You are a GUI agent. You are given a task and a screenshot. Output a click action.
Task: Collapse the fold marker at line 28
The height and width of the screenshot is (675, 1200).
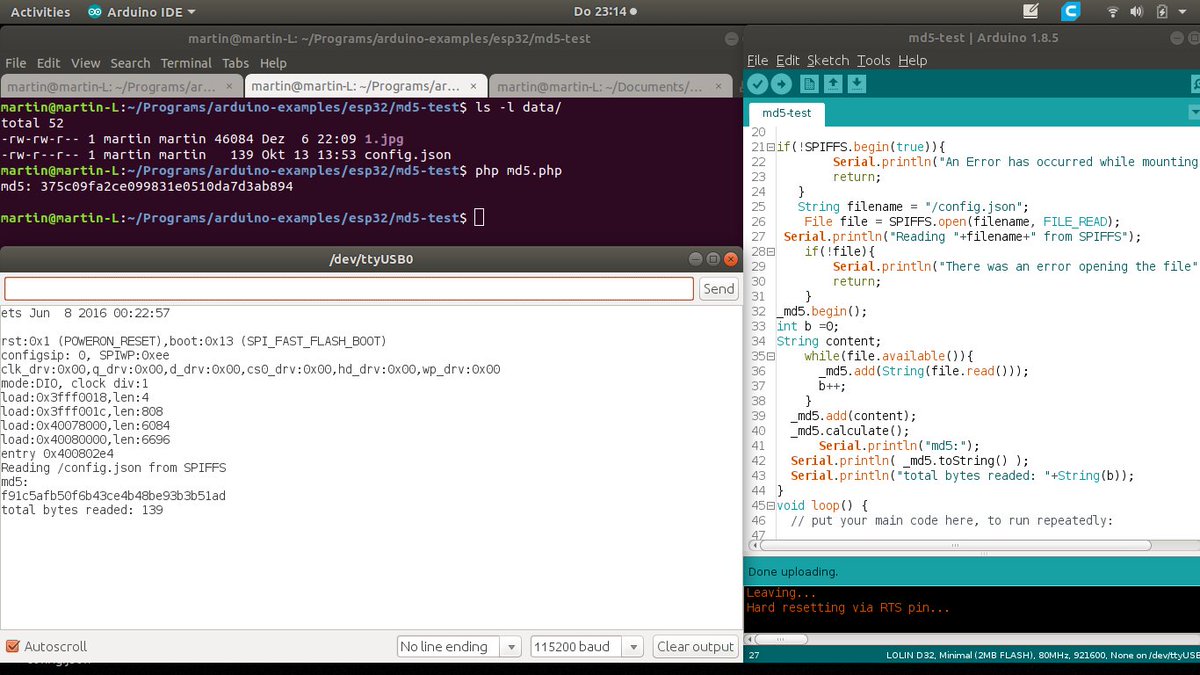[x=772, y=252]
